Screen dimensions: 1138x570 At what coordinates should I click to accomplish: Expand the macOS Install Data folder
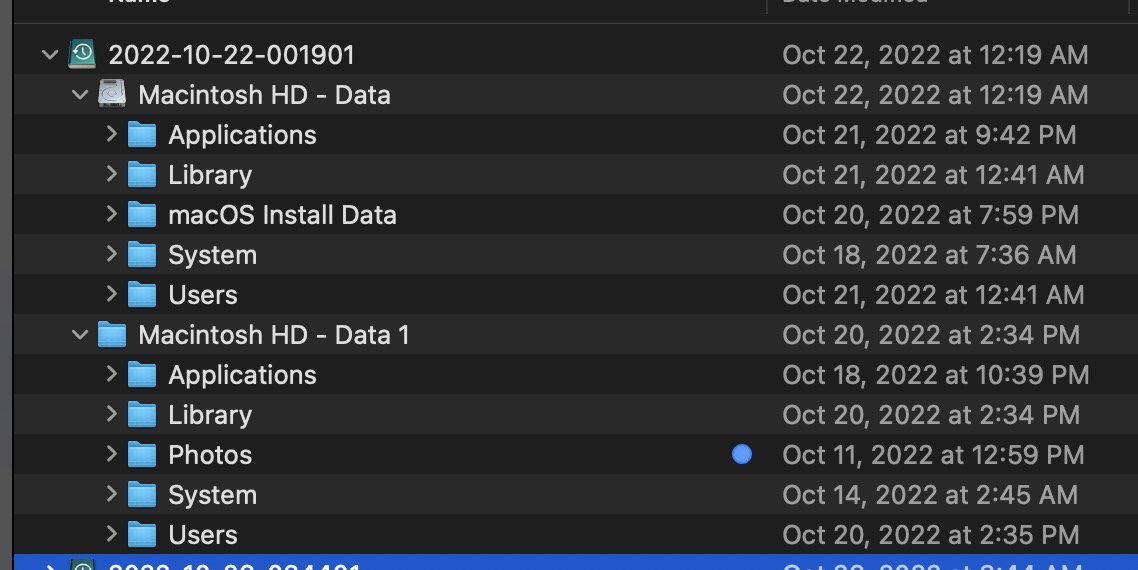click(112, 214)
